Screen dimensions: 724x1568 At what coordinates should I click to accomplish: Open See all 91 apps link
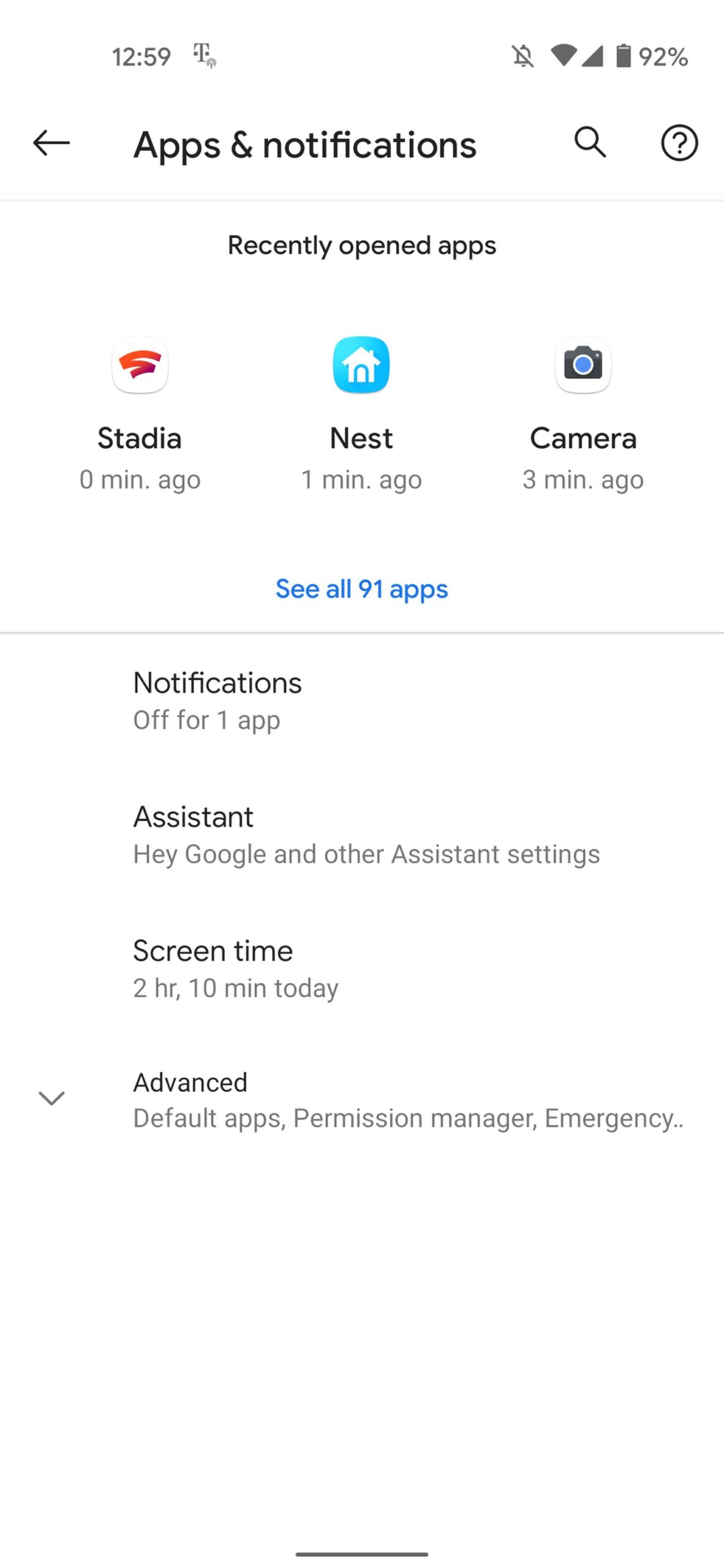click(x=361, y=589)
